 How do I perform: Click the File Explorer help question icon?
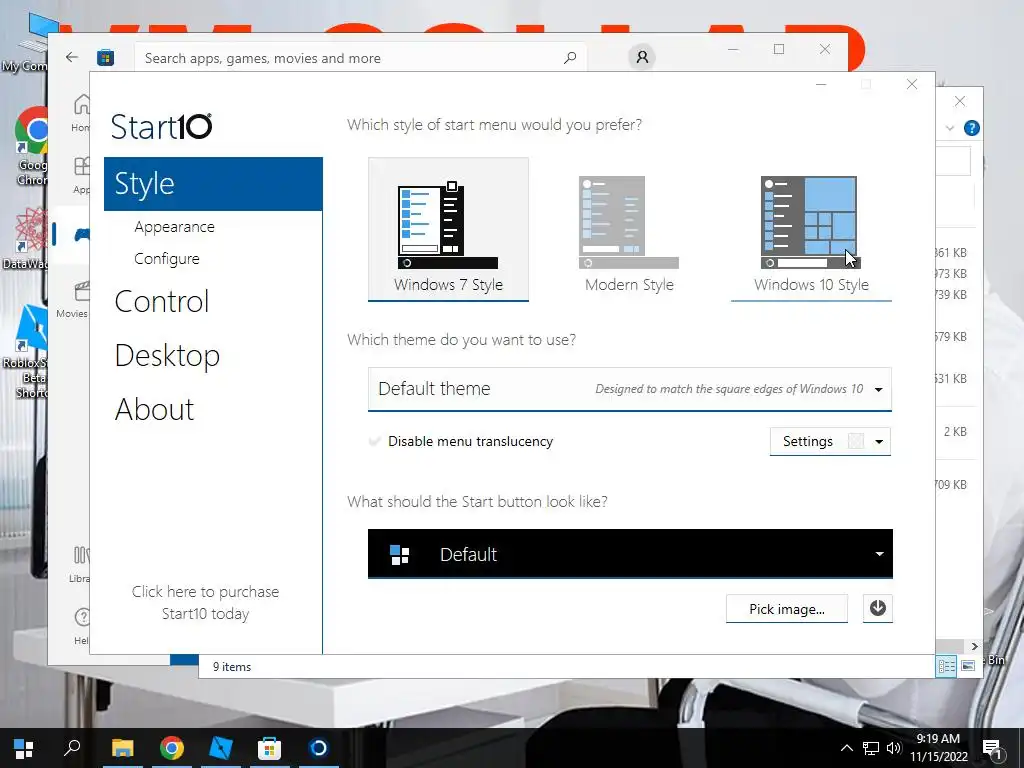click(x=972, y=128)
